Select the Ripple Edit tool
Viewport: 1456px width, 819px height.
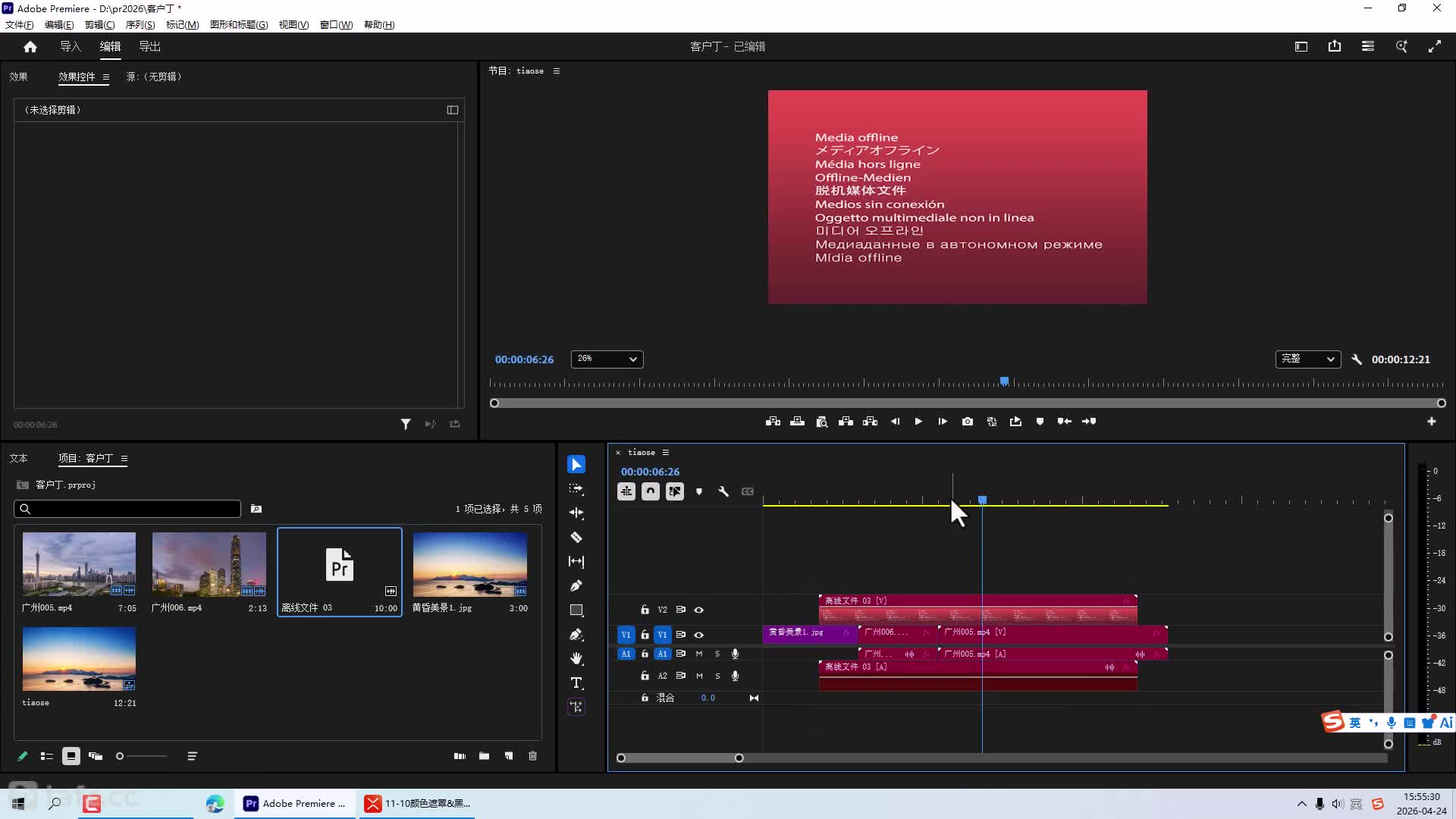pyautogui.click(x=576, y=513)
